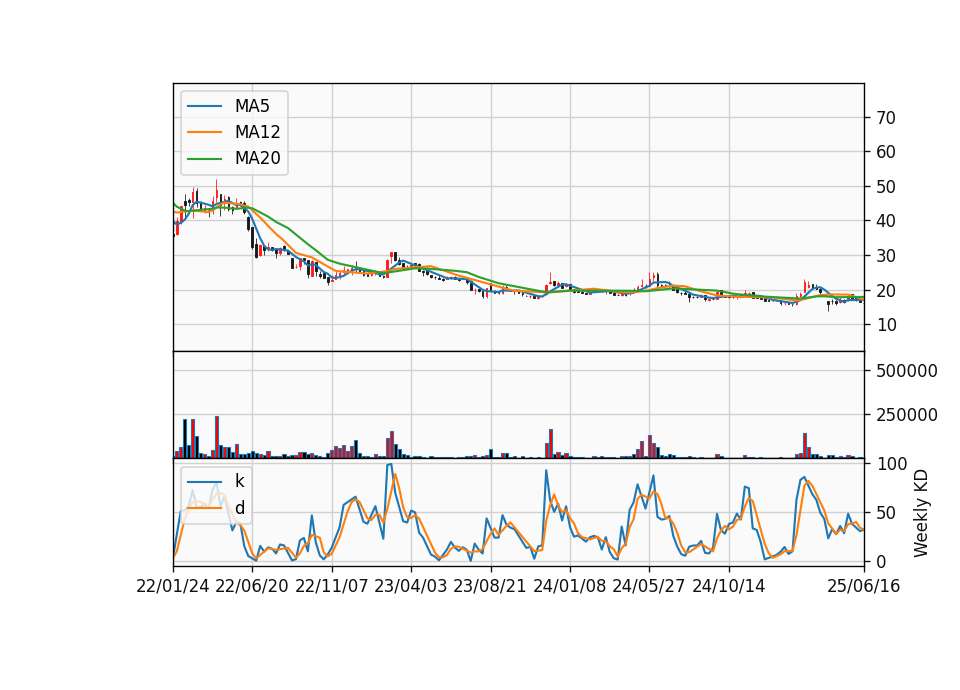Click the Weekly KD axis title
This screenshot has width=960, height=690.
point(921,513)
